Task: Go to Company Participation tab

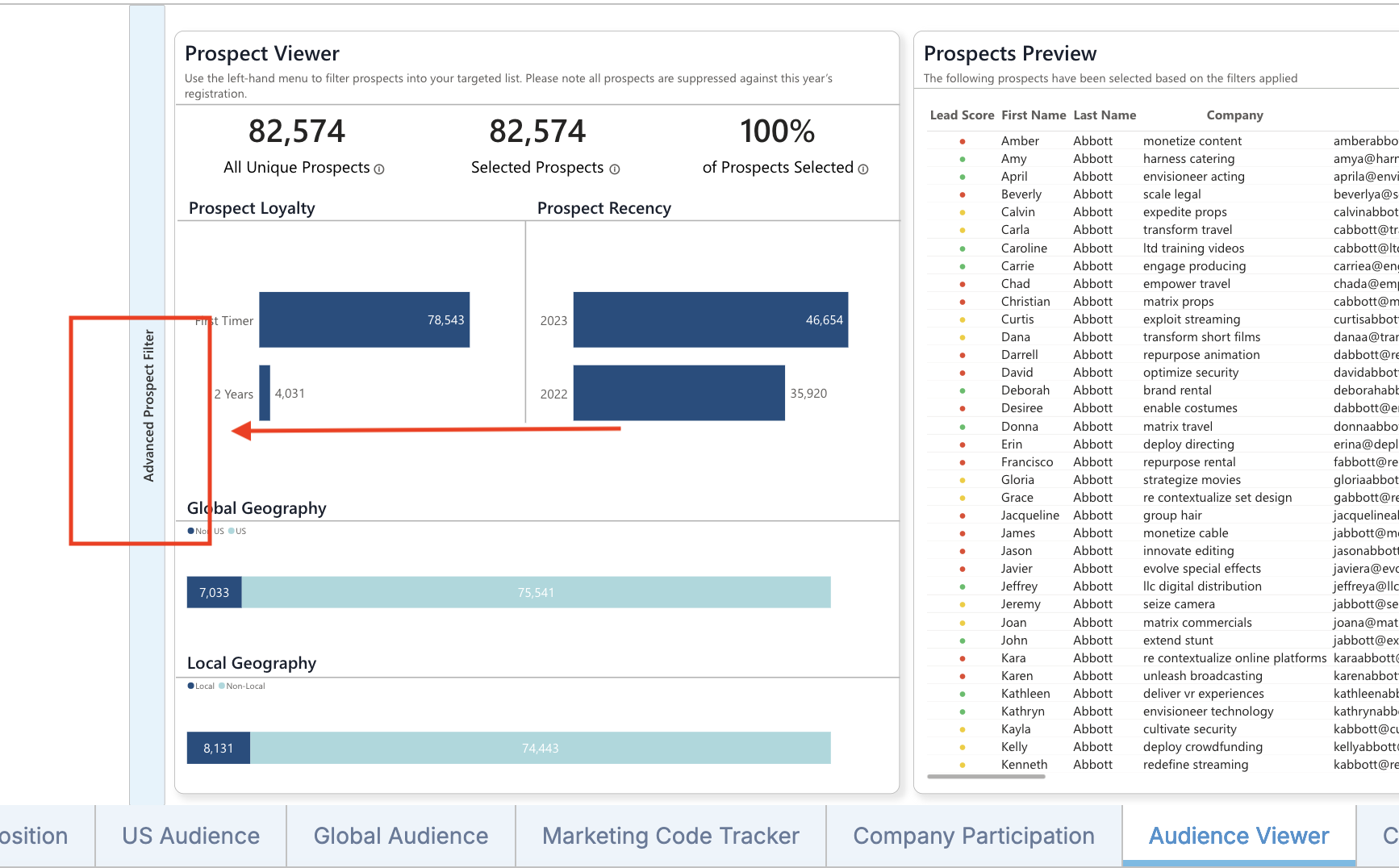Action: point(974,836)
